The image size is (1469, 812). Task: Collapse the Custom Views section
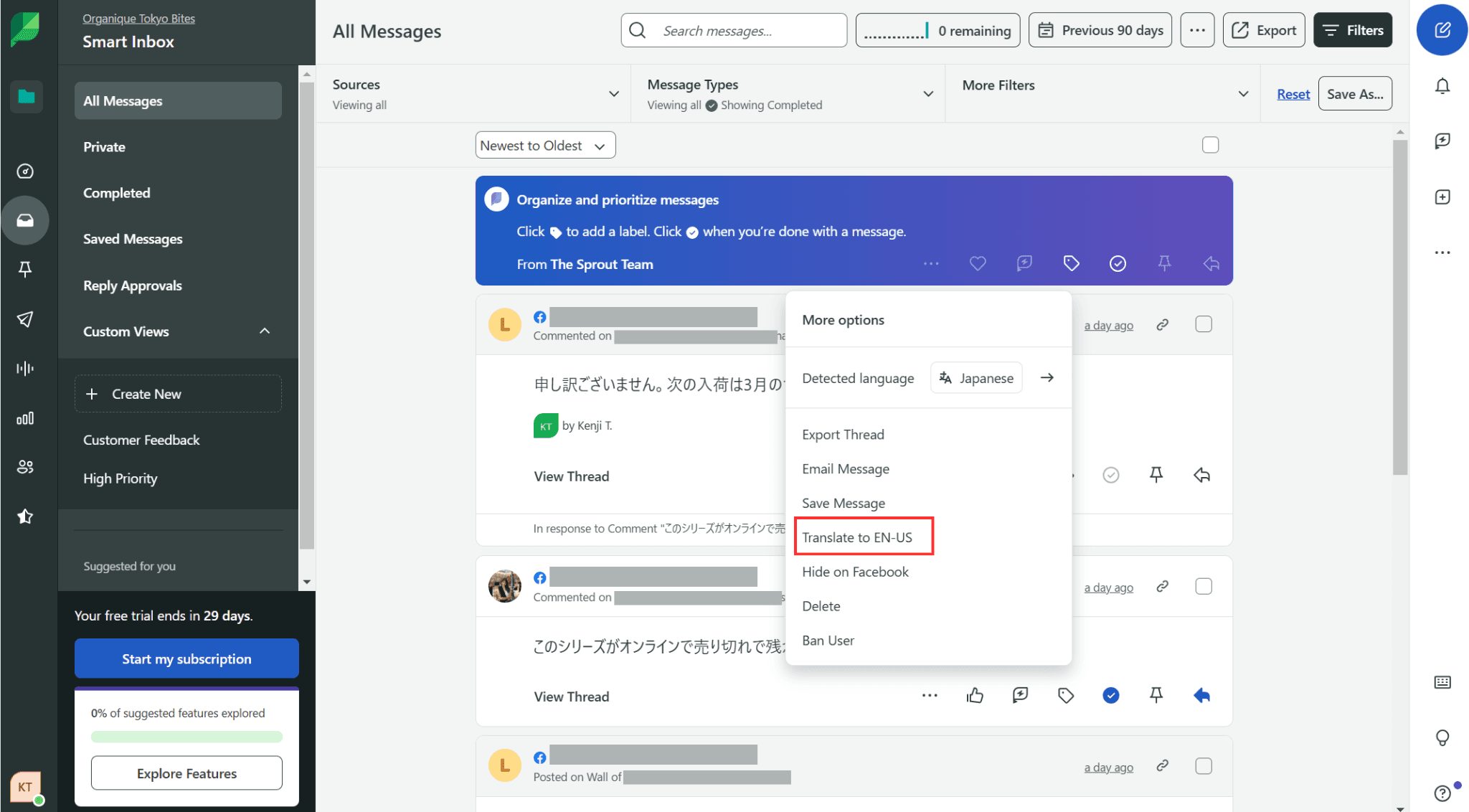point(265,331)
